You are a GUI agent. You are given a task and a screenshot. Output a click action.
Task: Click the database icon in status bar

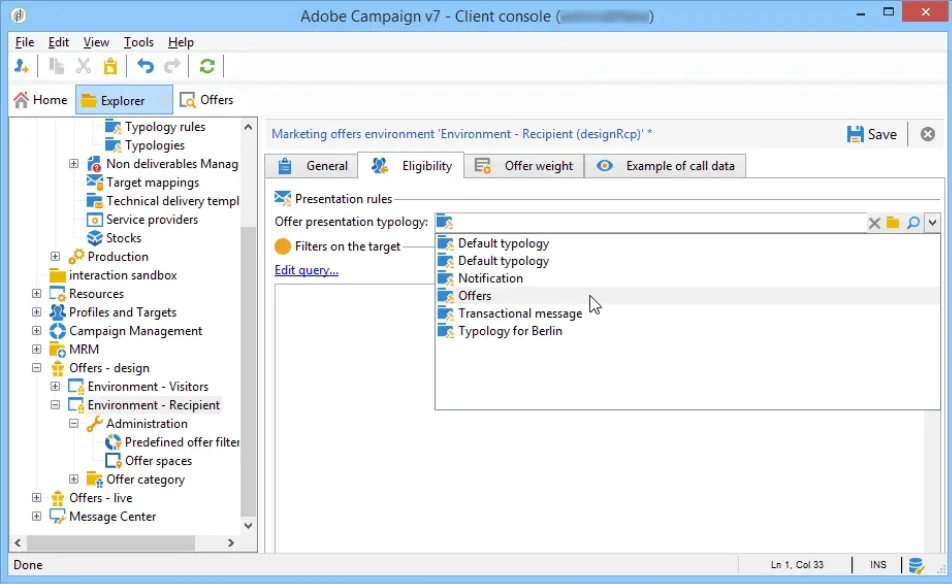(x=916, y=565)
